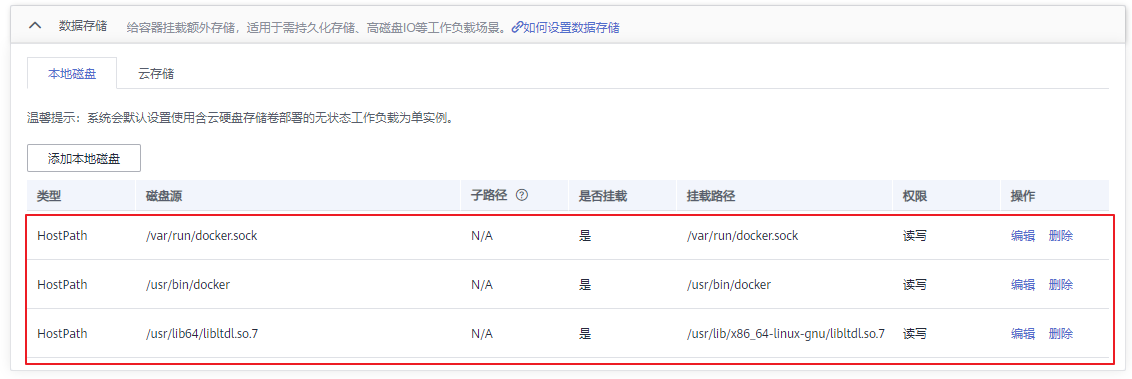Click the 权限 column header
This screenshot has width=1132, height=379.
pyautogui.click(x=915, y=196)
